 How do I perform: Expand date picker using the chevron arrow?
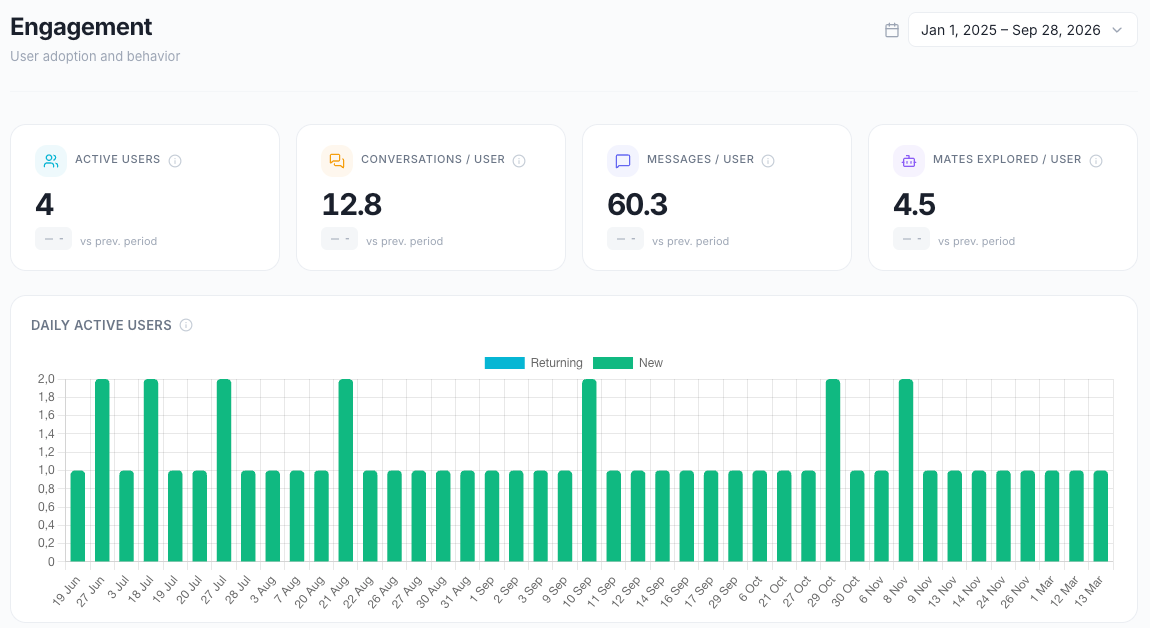tap(1117, 30)
